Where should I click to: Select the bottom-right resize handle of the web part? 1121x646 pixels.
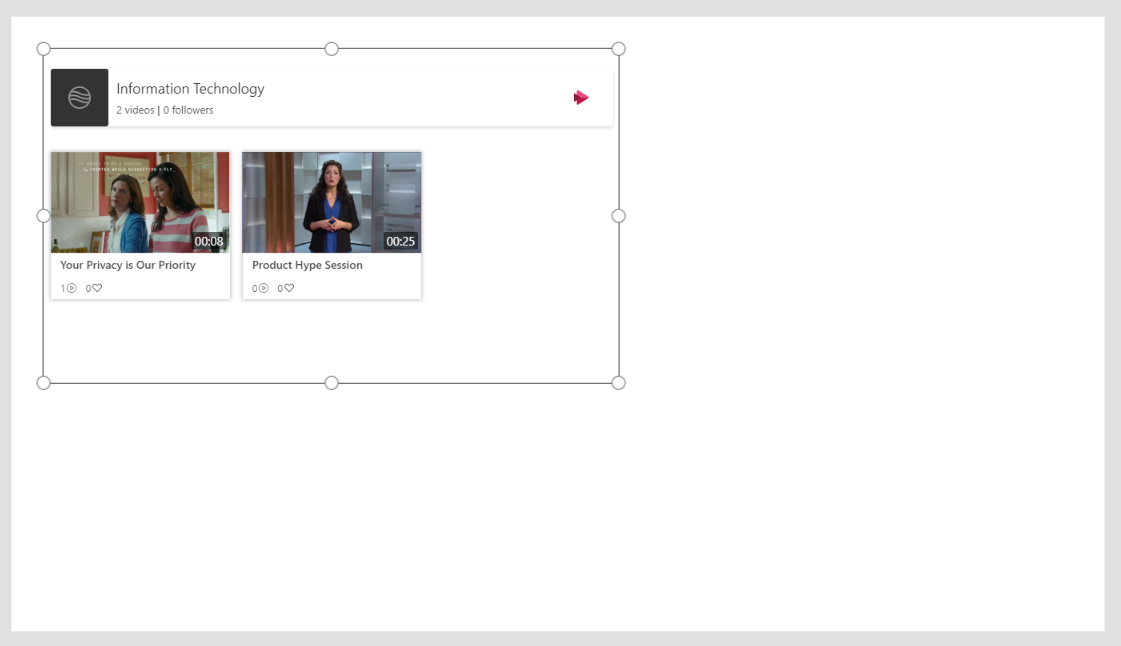pos(618,383)
